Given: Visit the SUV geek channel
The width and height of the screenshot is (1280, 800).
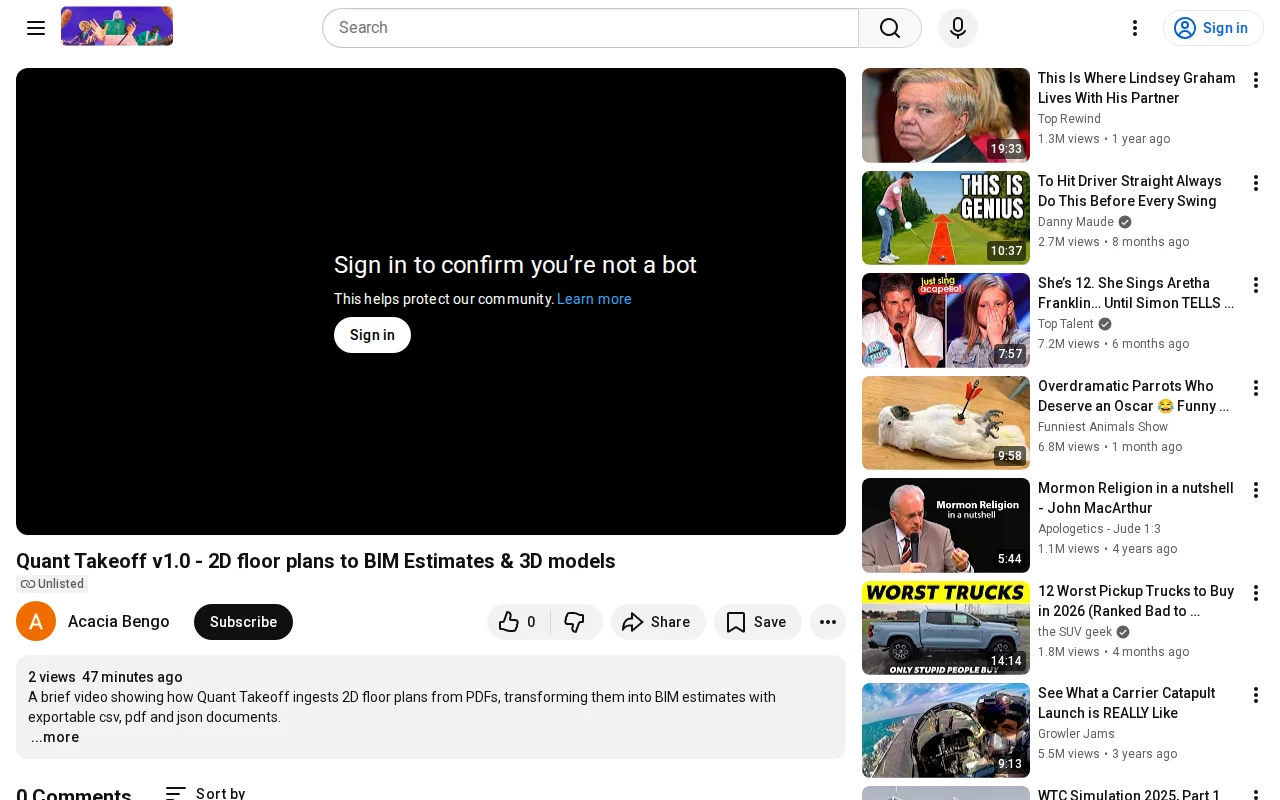Looking at the screenshot, I should [x=1075, y=632].
